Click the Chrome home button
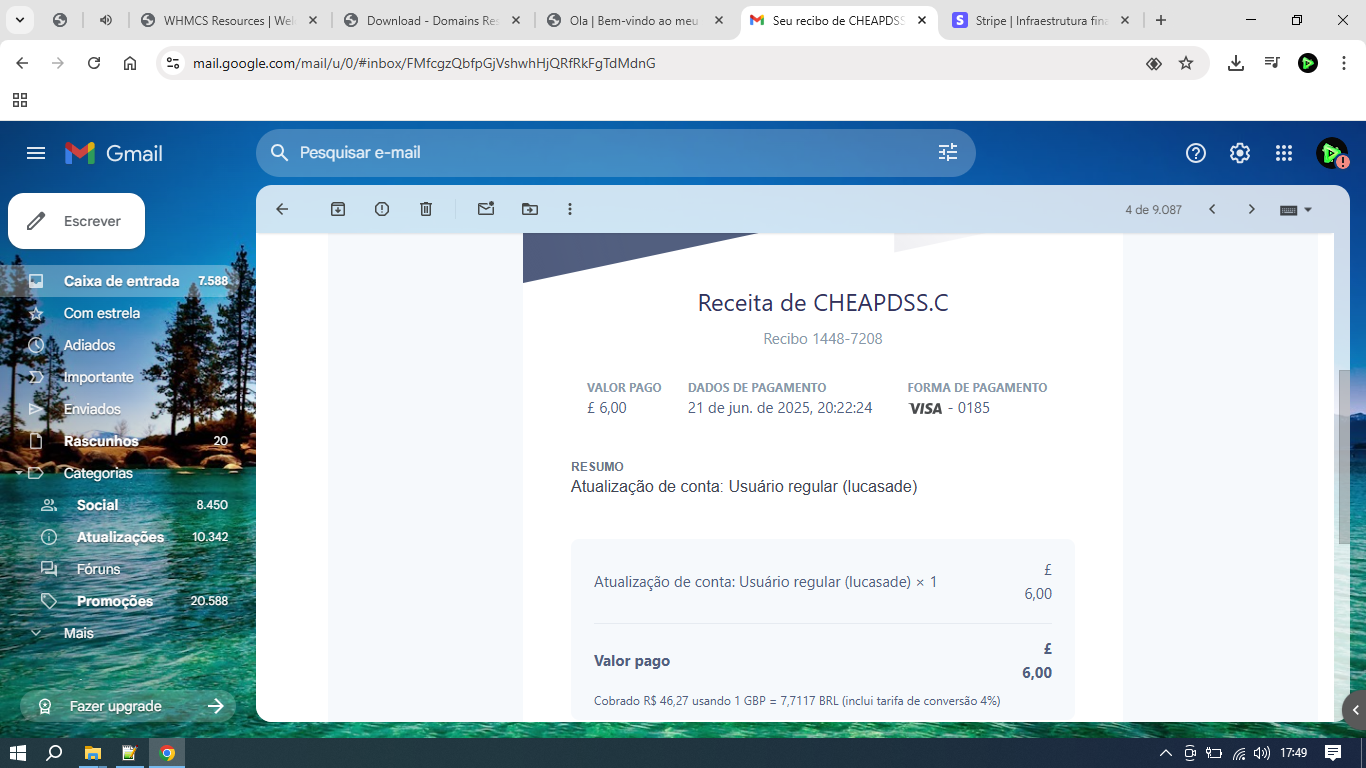The image size is (1366, 768). pos(130,63)
